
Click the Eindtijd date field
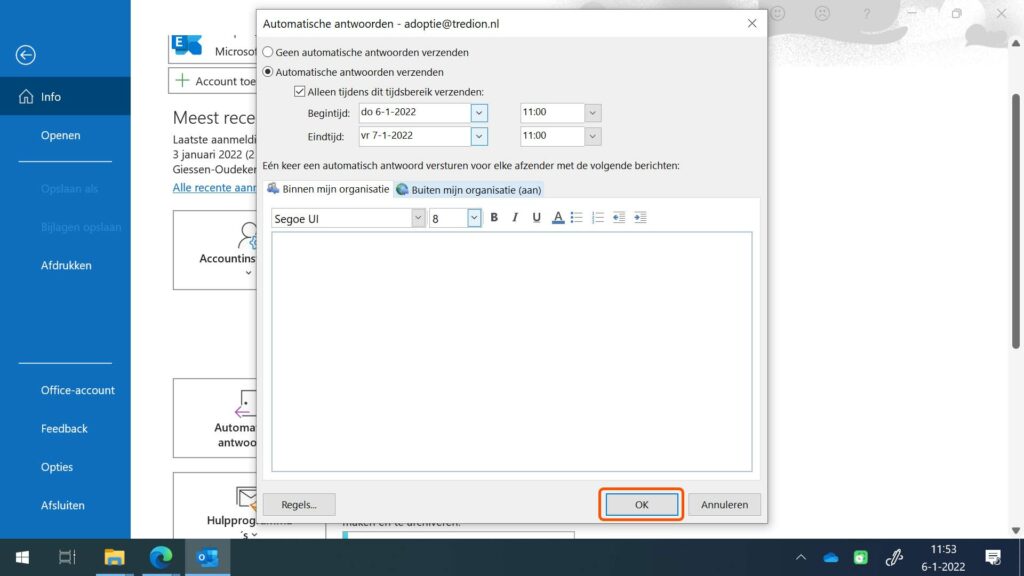pyautogui.click(x=415, y=136)
